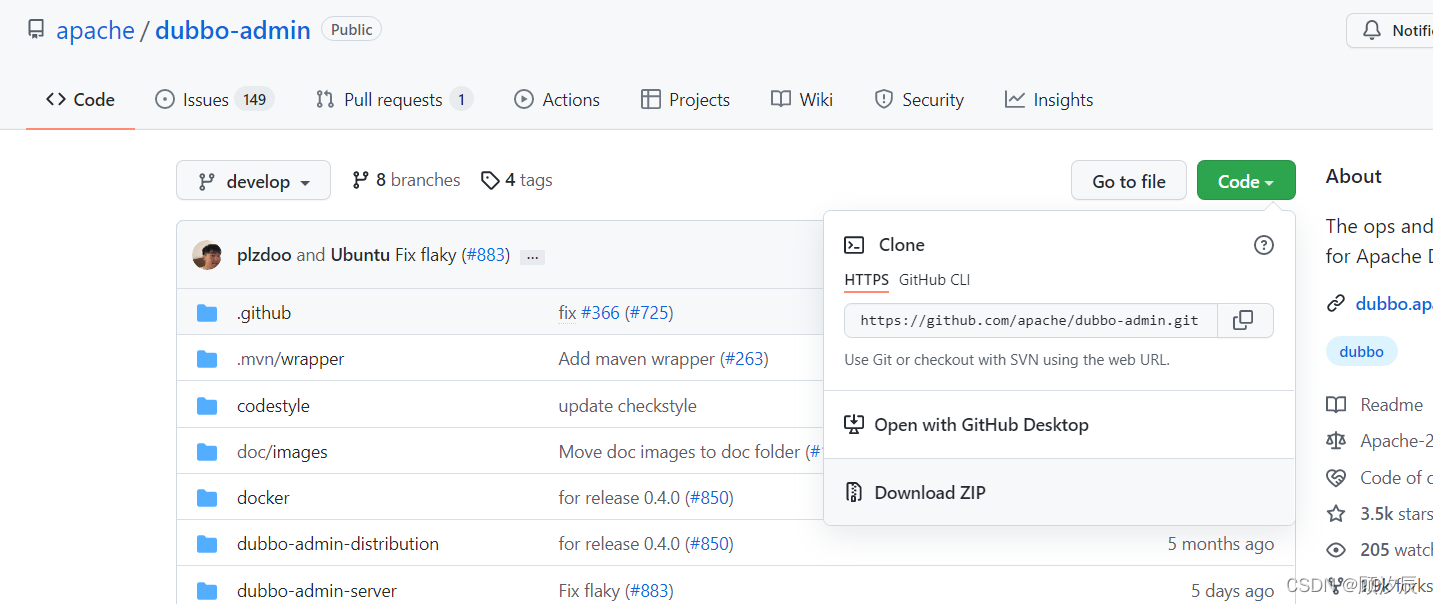Click the .github folder icon

207,313
